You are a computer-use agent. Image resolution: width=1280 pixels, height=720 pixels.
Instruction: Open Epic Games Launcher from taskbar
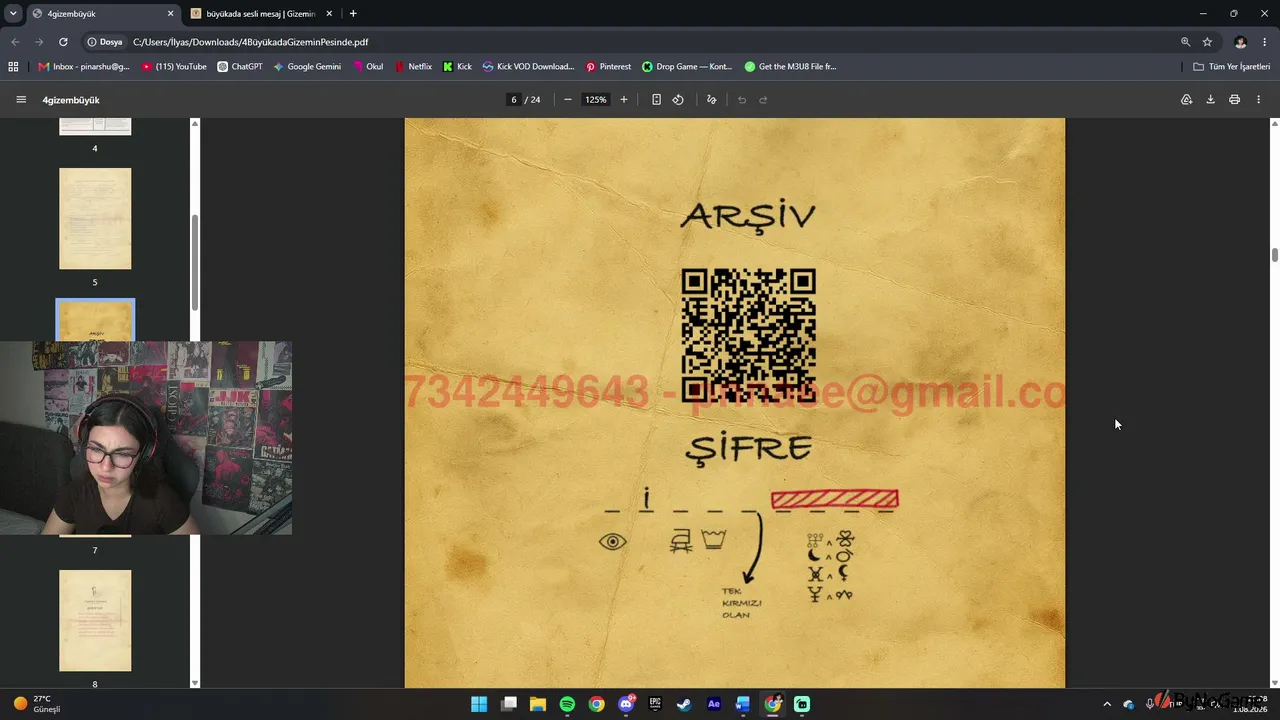[655, 704]
